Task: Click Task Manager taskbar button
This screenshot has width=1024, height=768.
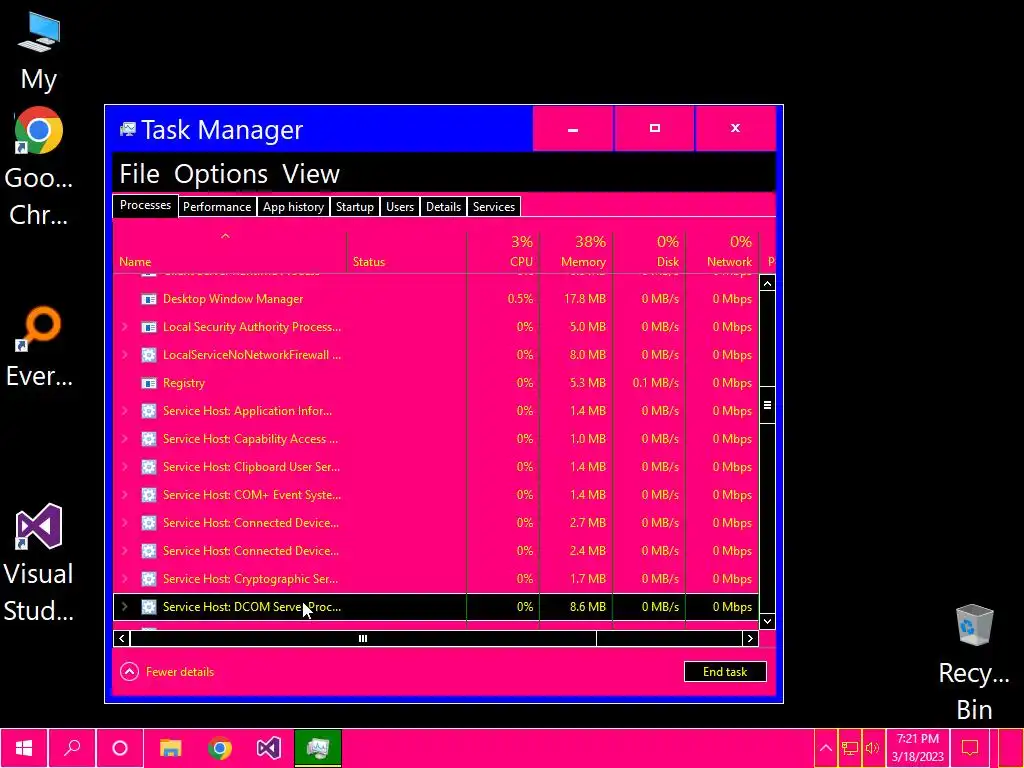Action: click(317, 748)
